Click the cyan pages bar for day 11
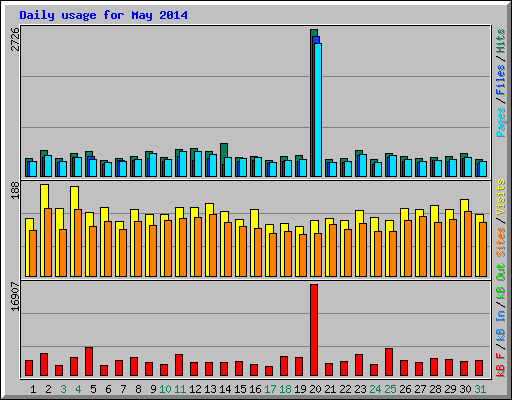Viewport: 512px width, 400px height. [x=183, y=164]
